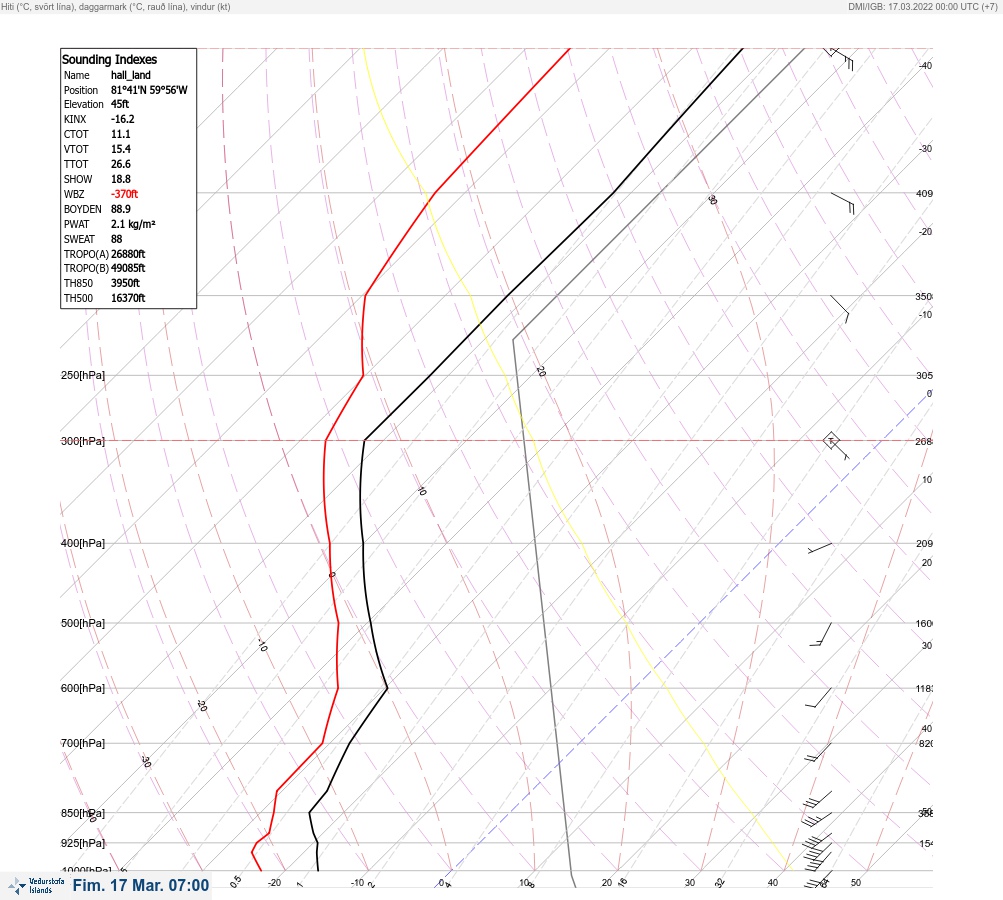Viewport: 1003px width, 900px height.
Task: Click the wind barb at 500 hPa level
Action: pyautogui.click(x=821, y=634)
